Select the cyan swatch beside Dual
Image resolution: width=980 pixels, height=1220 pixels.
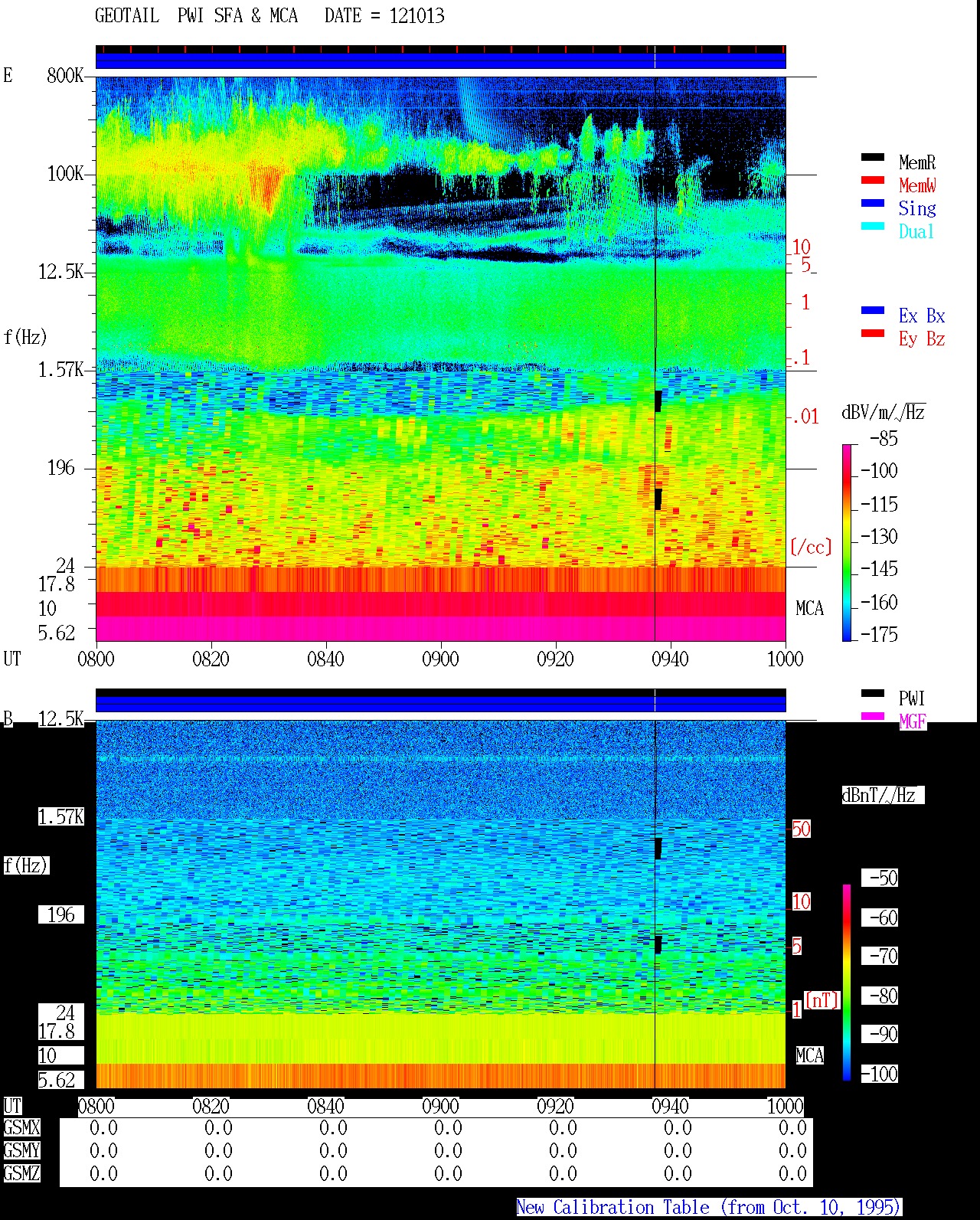[873, 227]
